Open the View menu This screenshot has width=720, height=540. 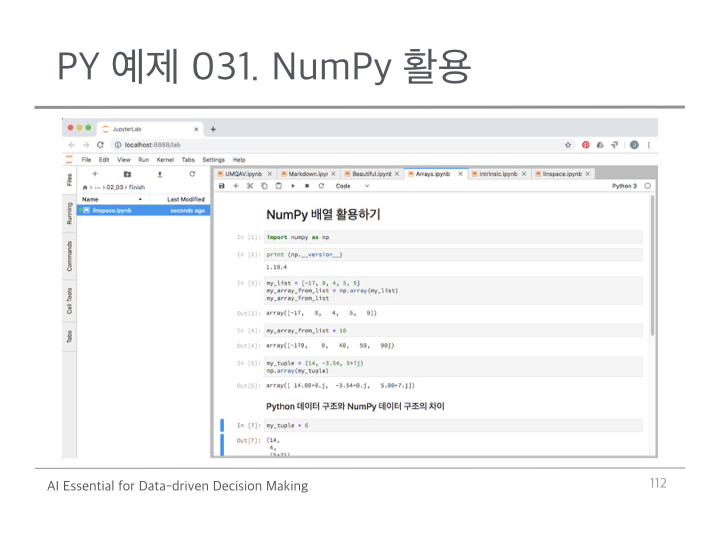(x=124, y=160)
